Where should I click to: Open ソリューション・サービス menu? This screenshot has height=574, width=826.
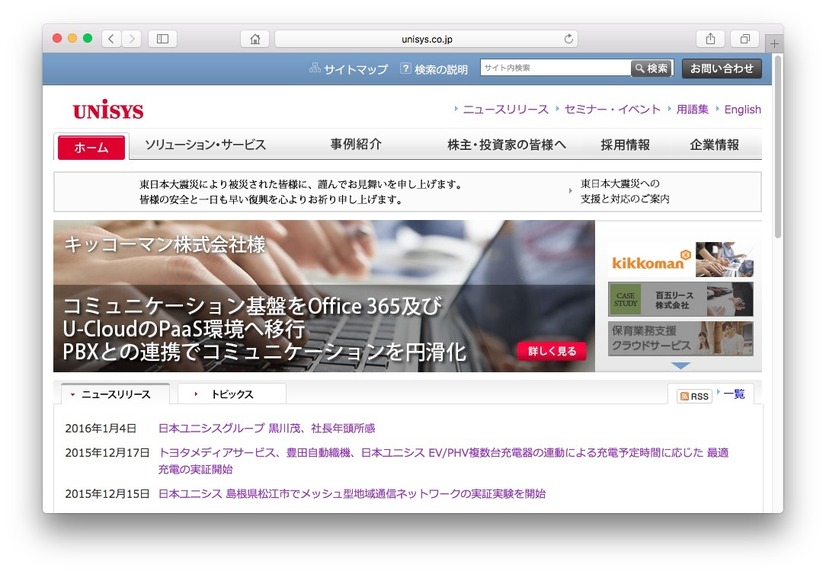pyautogui.click(x=205, y=145)
